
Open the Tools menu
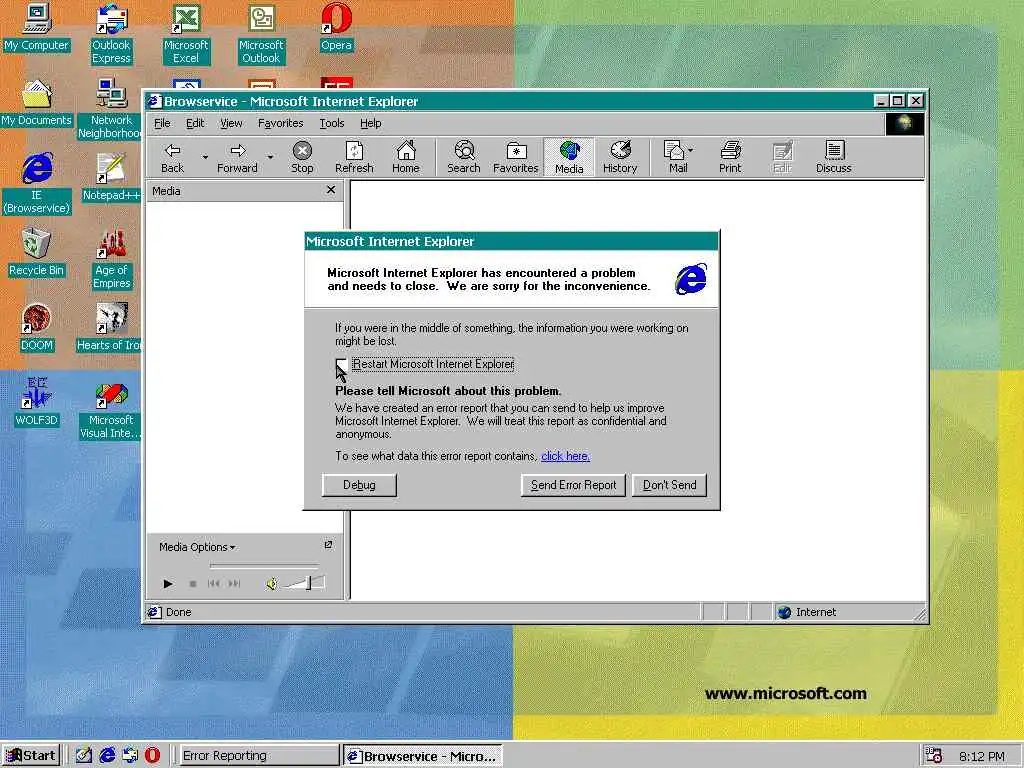click(332, 123)
